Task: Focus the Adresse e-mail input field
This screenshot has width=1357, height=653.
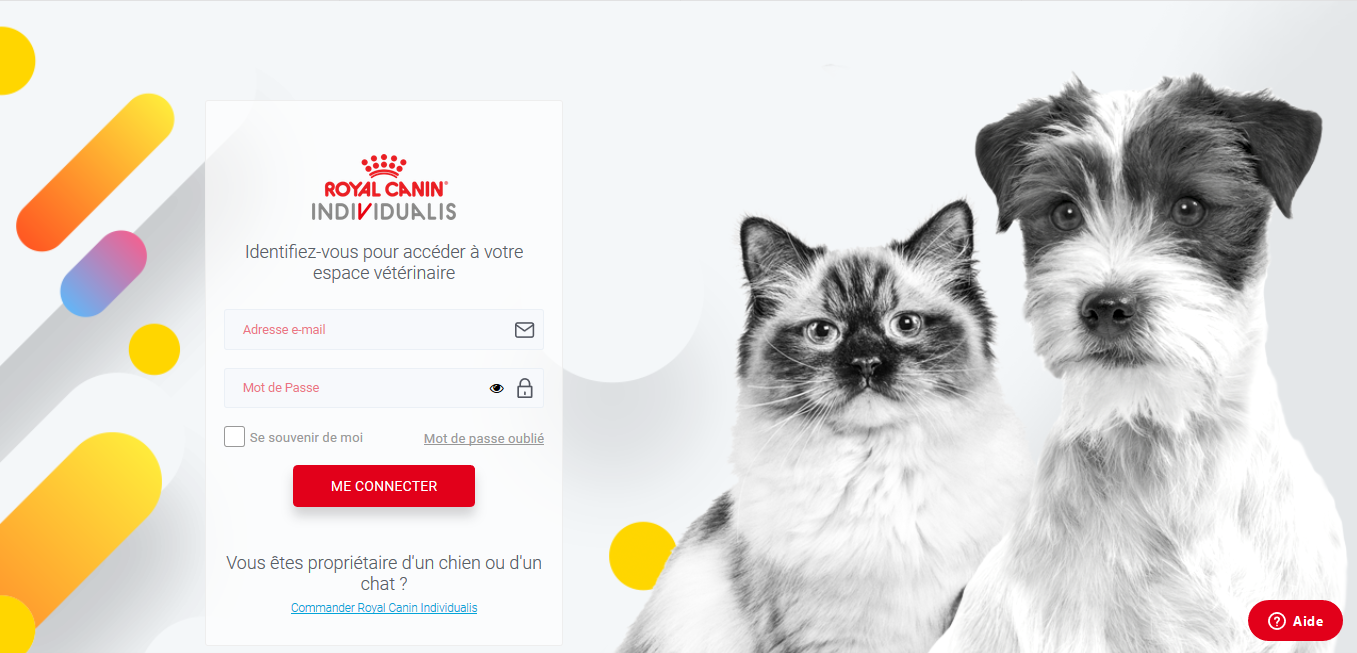Action: pos(384,330)
